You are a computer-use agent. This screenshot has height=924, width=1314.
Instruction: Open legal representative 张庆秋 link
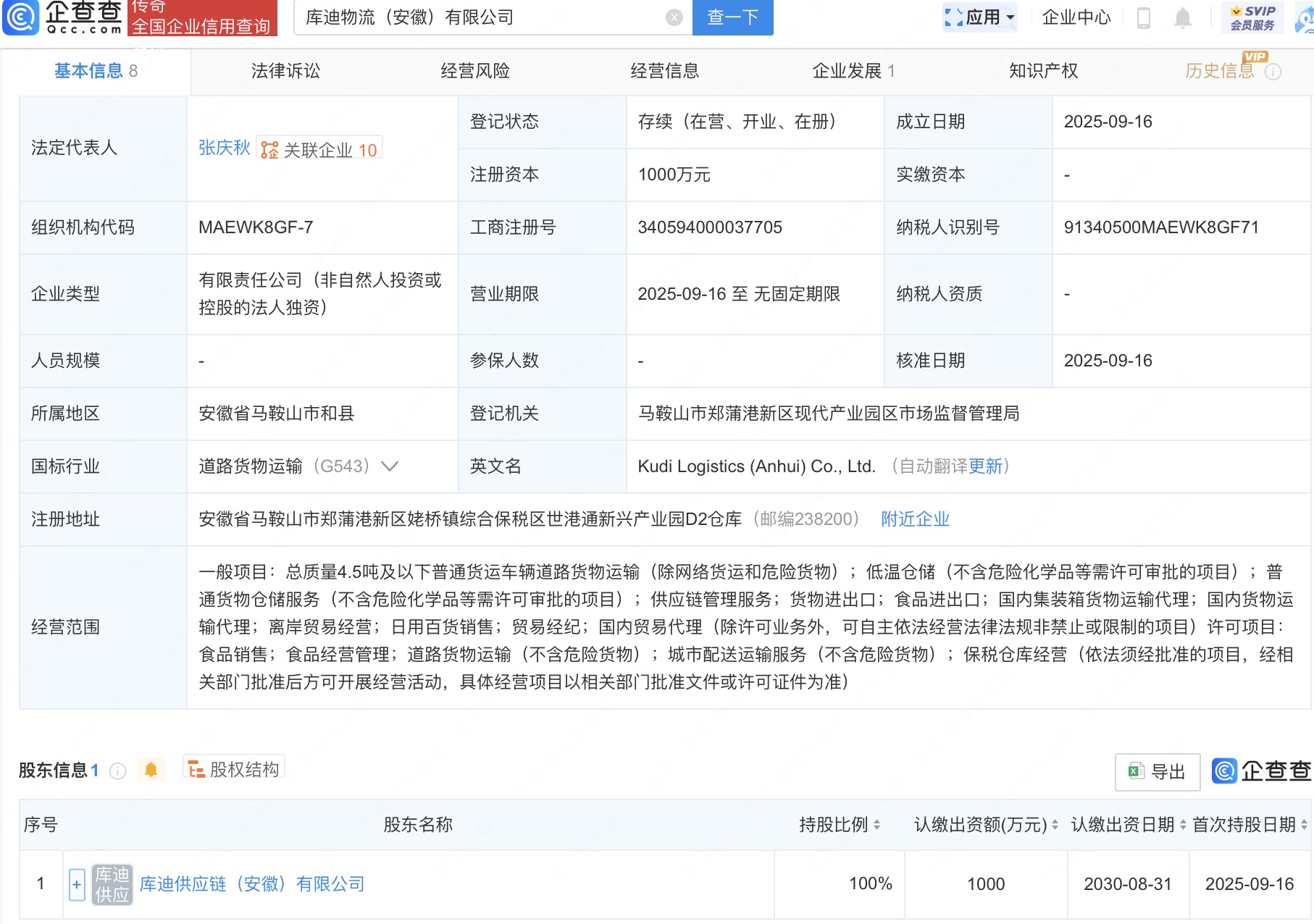225,148
